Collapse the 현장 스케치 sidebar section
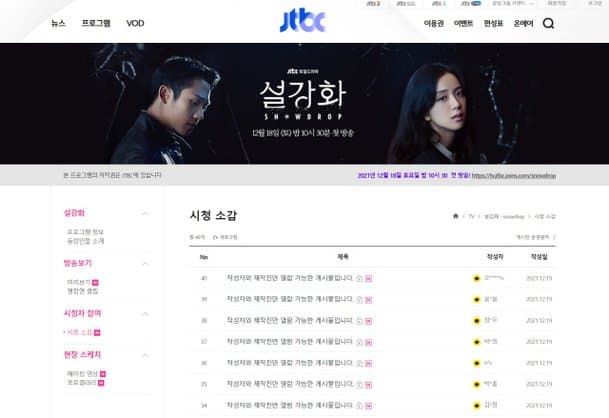Viewport: 609px width, 418px height. pyautogui.click(x=145, y=355)
